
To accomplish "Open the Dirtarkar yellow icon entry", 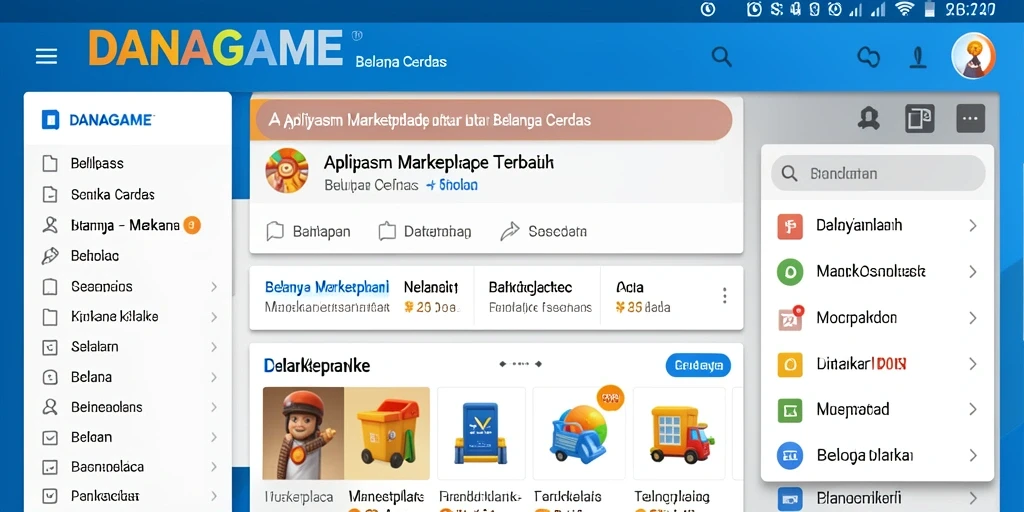I will 878,364.
